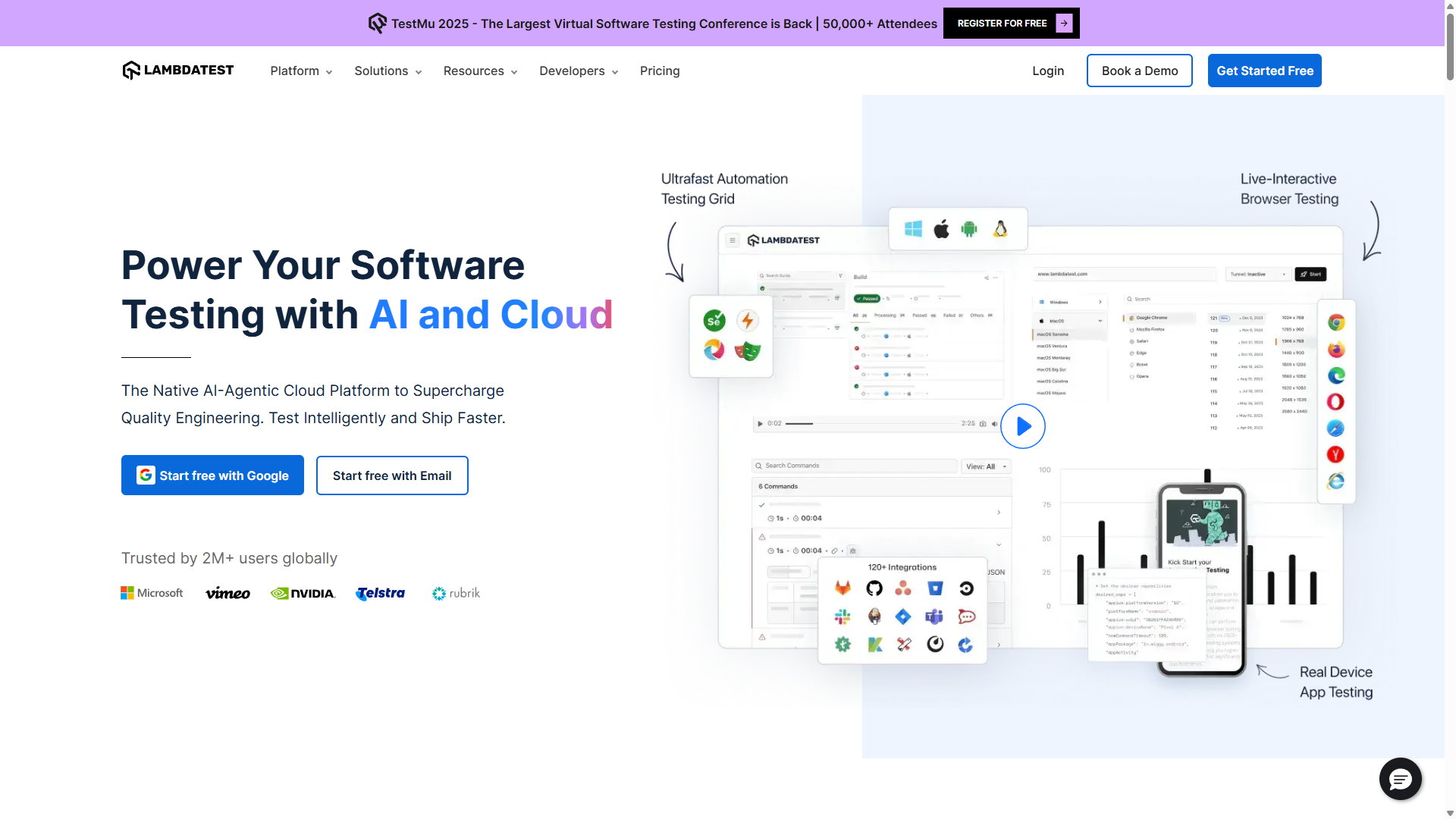Click the Jira integration icon

(903, 617)
